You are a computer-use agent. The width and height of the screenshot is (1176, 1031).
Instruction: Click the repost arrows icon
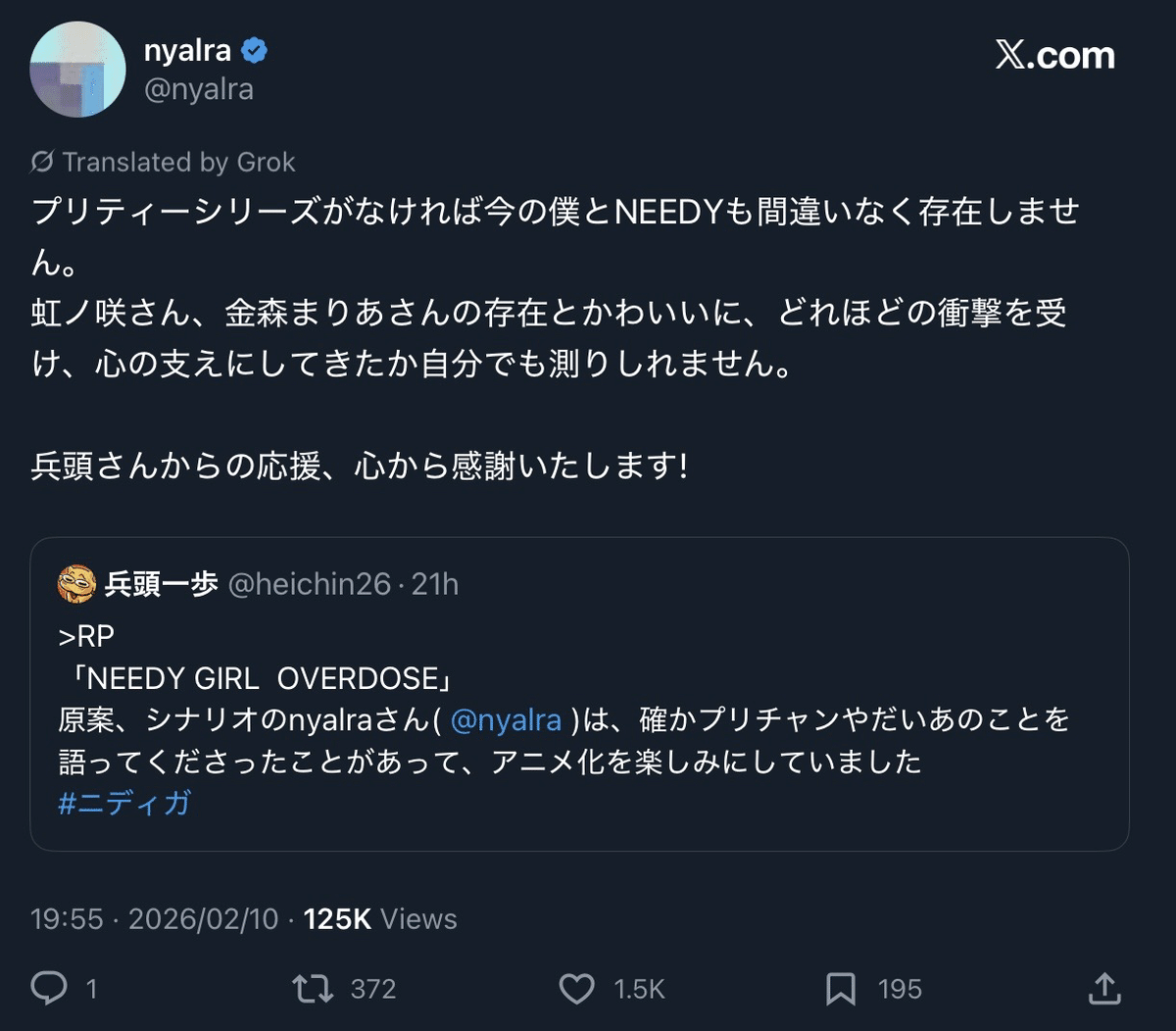click(x=313, y=988)
